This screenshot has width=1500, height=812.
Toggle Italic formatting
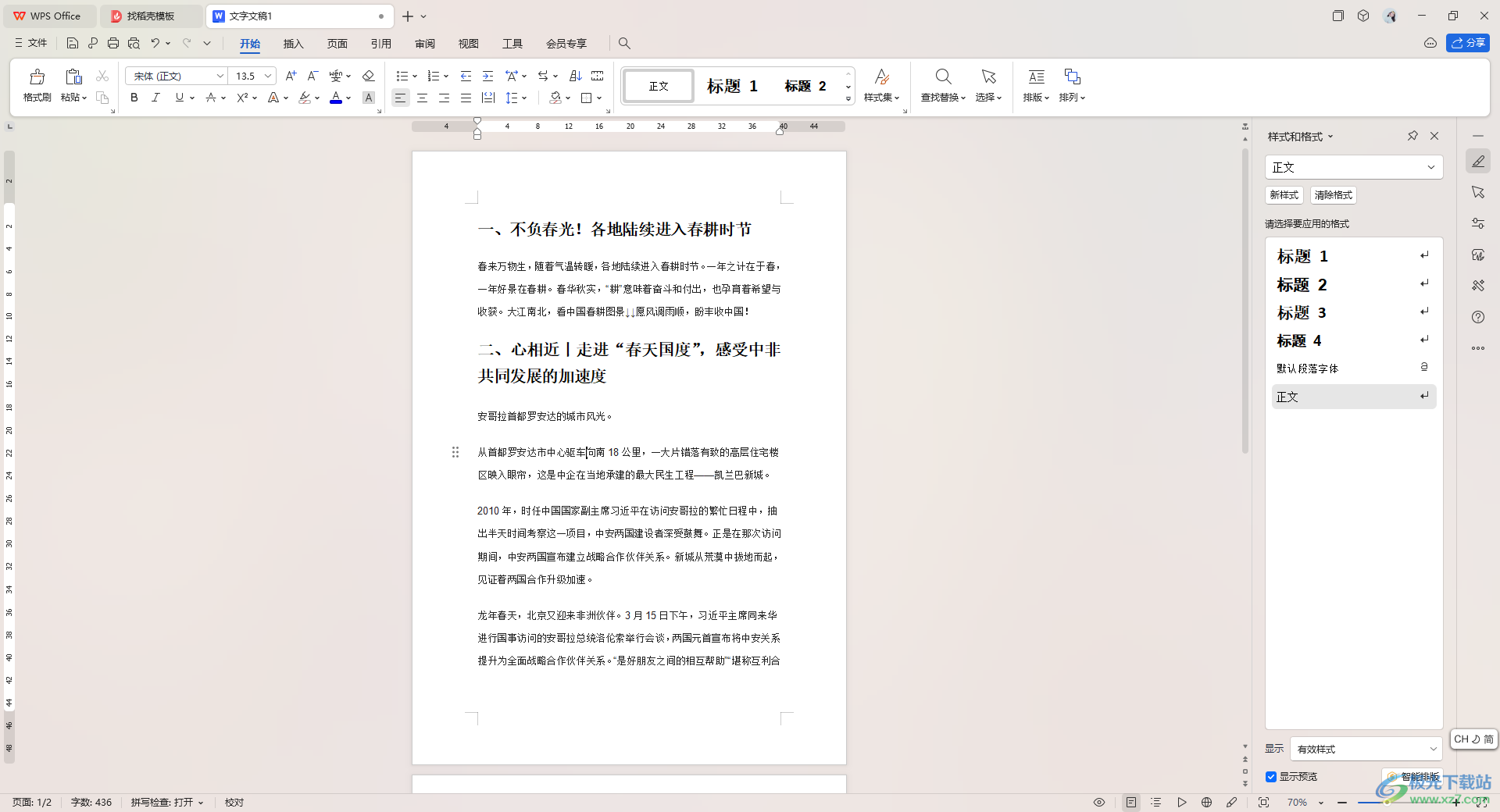[x=155, y=98]
